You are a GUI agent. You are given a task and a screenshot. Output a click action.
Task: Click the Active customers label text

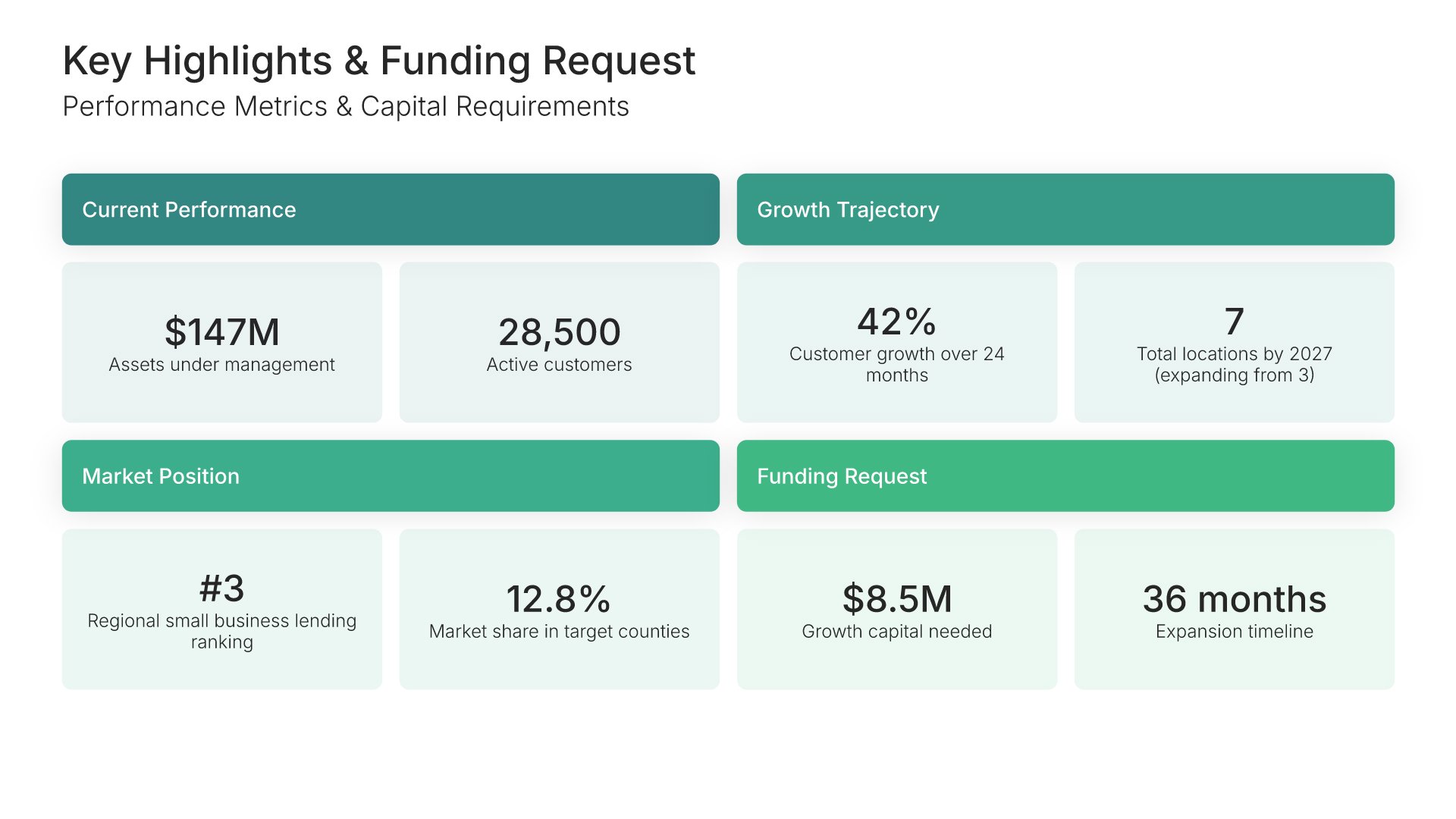click(559, 365)
